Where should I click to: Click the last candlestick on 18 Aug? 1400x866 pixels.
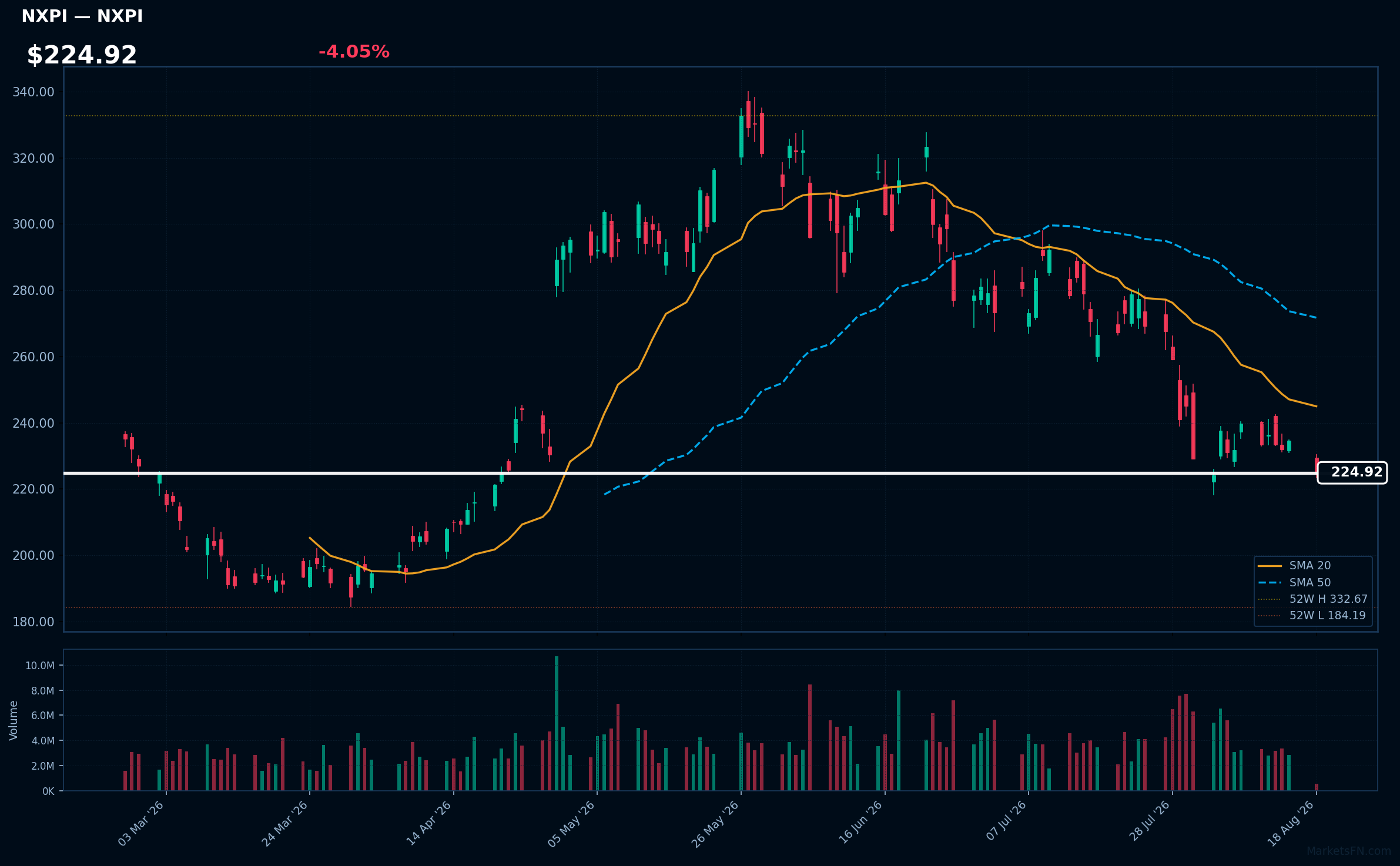coord(1317,464)
